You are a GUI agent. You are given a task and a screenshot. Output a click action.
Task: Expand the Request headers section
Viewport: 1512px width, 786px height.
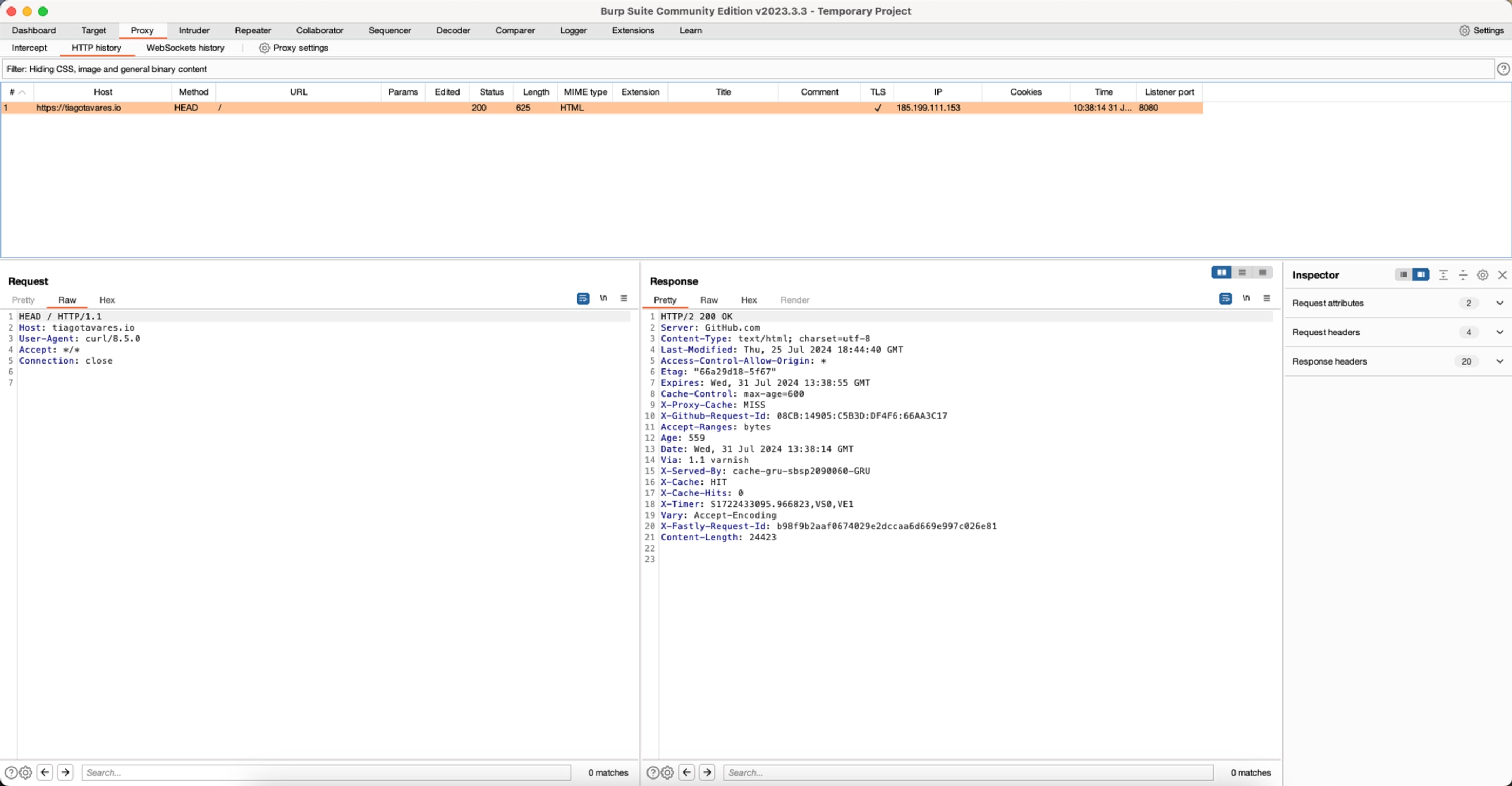tap(1499, 332)
